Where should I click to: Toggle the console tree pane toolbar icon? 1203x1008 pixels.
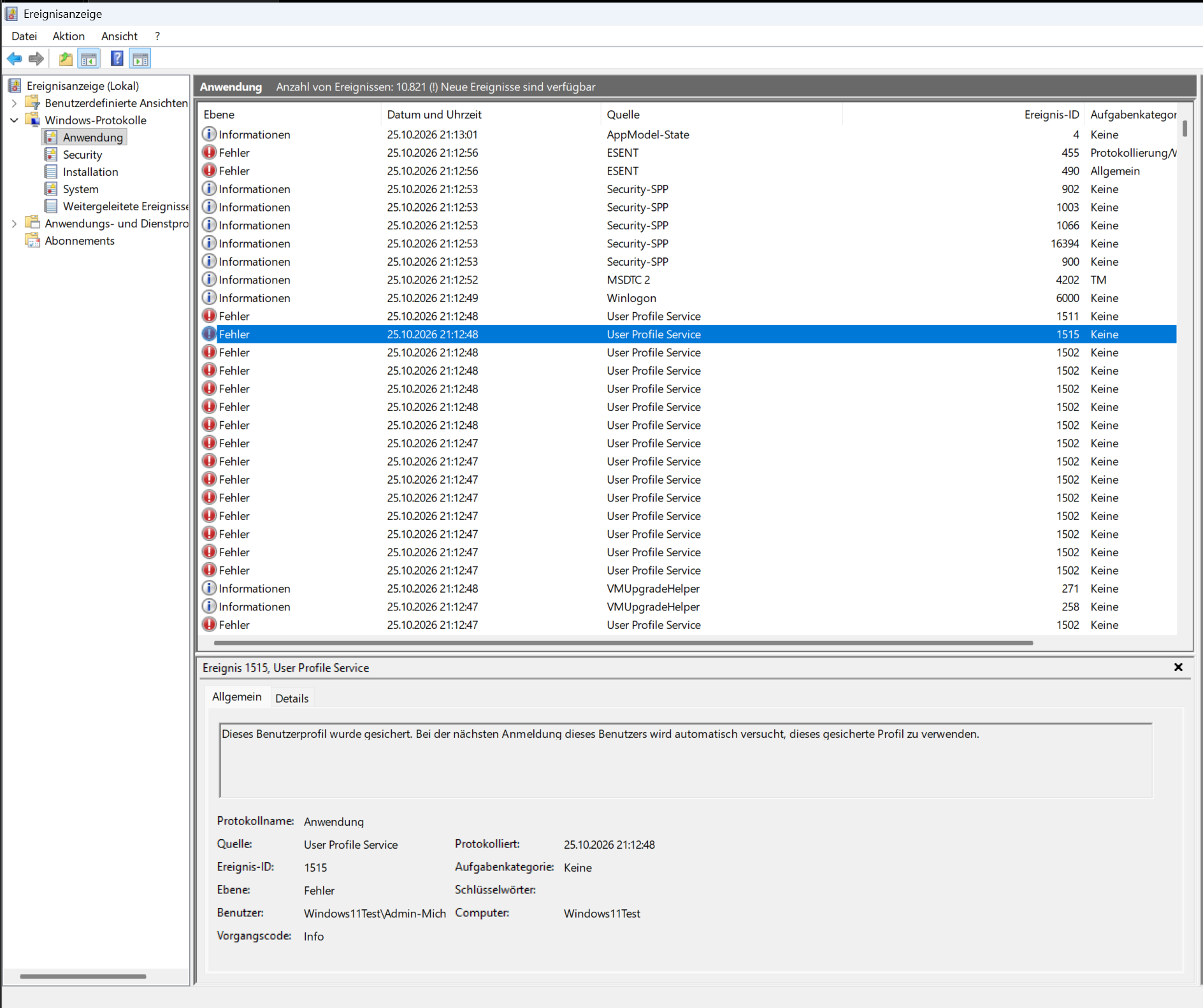click(89, 59)
